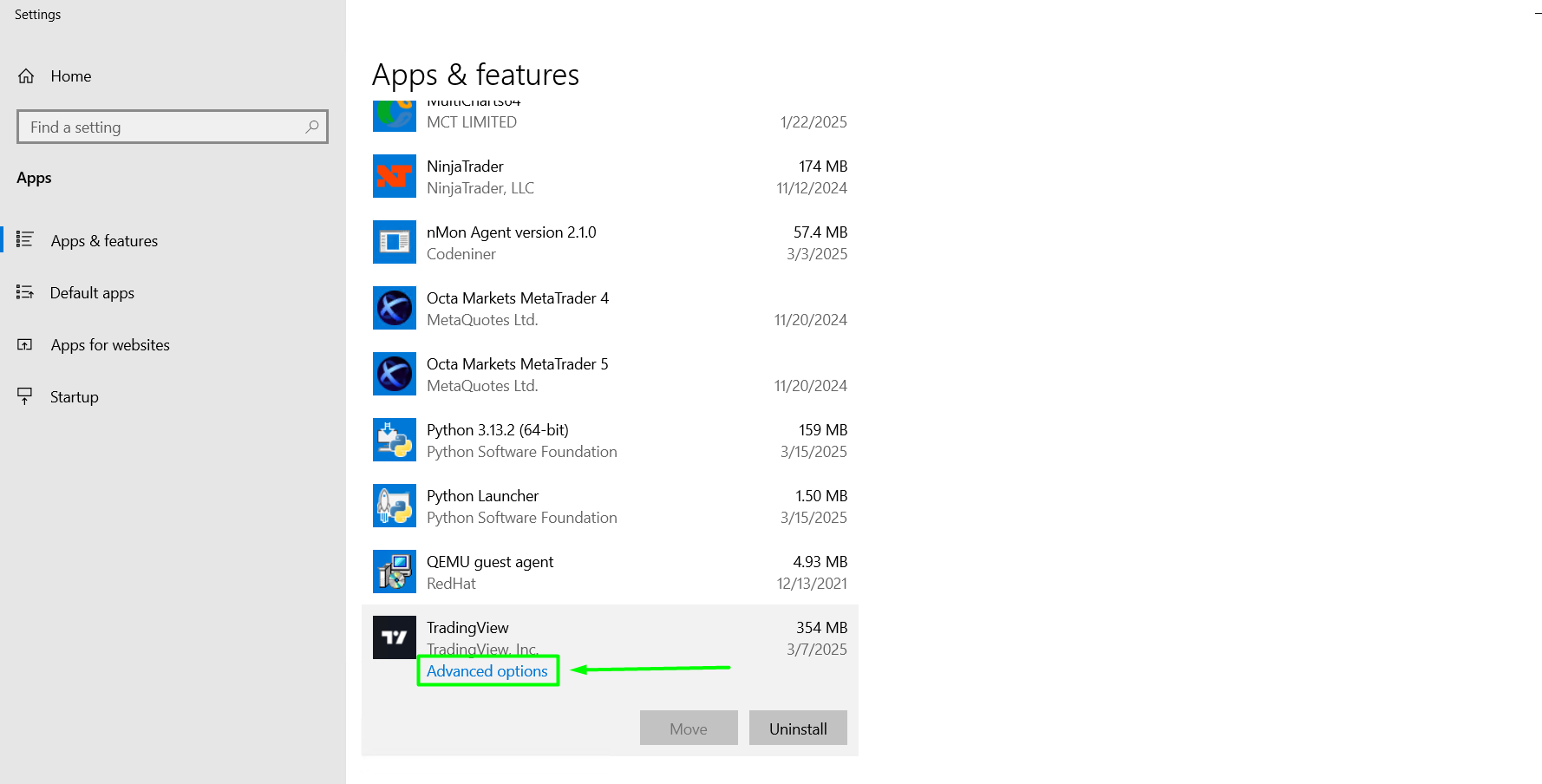
Task: Click the 1/22/2025 install date
Action: pyautogui.click(x=813, y=122)
